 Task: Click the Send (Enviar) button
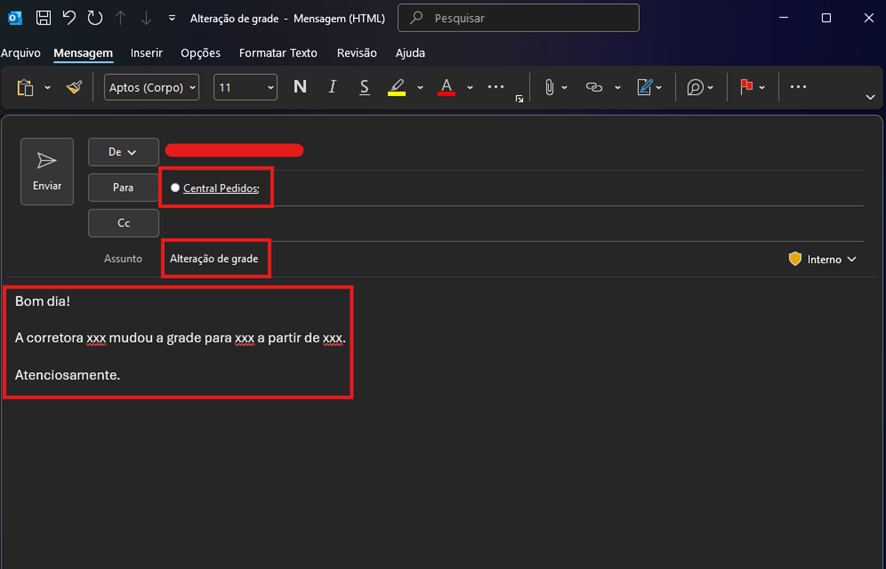click(x=47, y=171)
